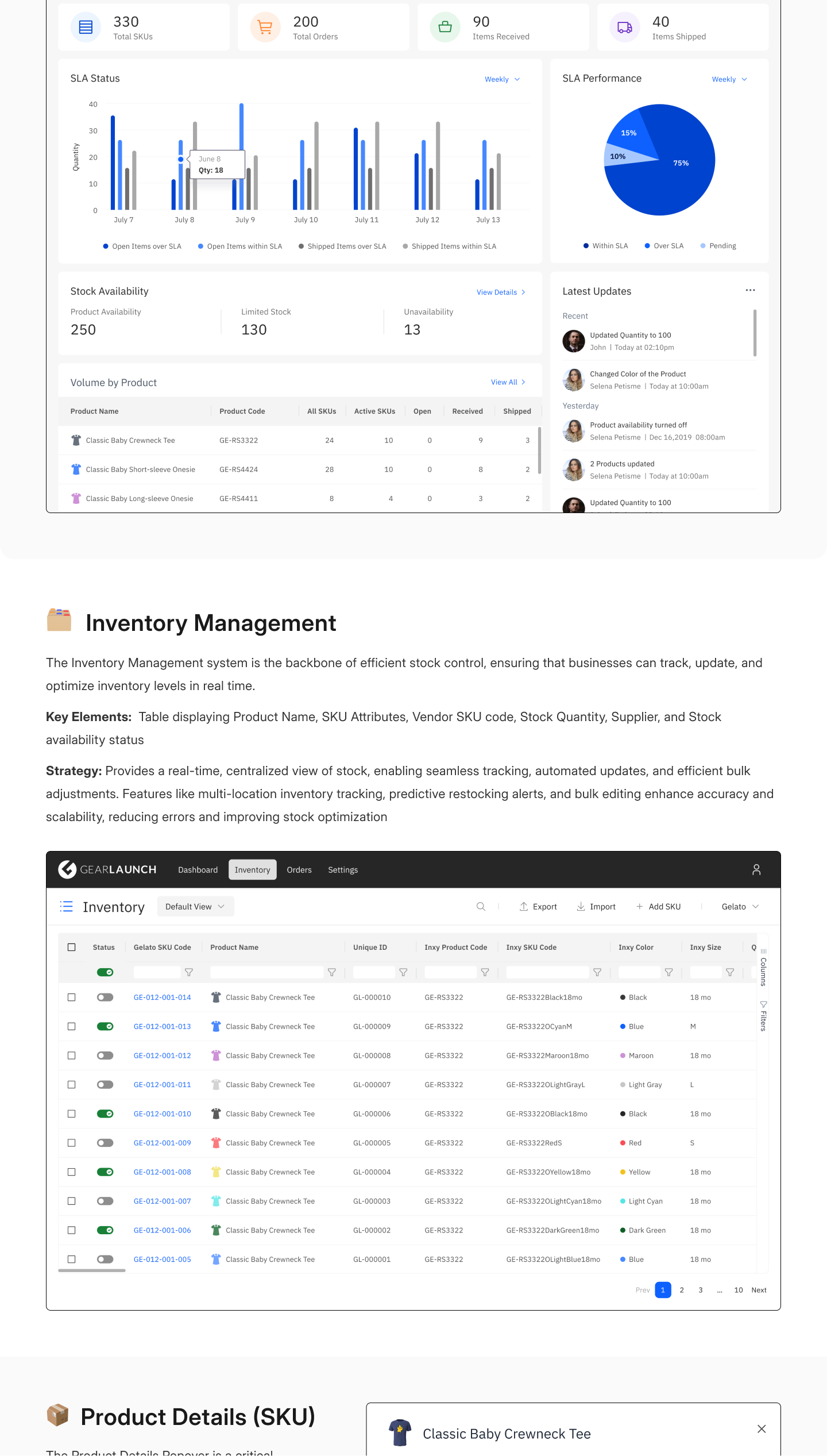This screenshot has width=827, height=1456.
Task: Open the Gelato vendor dropdown
Action: (x=740, y=906)
